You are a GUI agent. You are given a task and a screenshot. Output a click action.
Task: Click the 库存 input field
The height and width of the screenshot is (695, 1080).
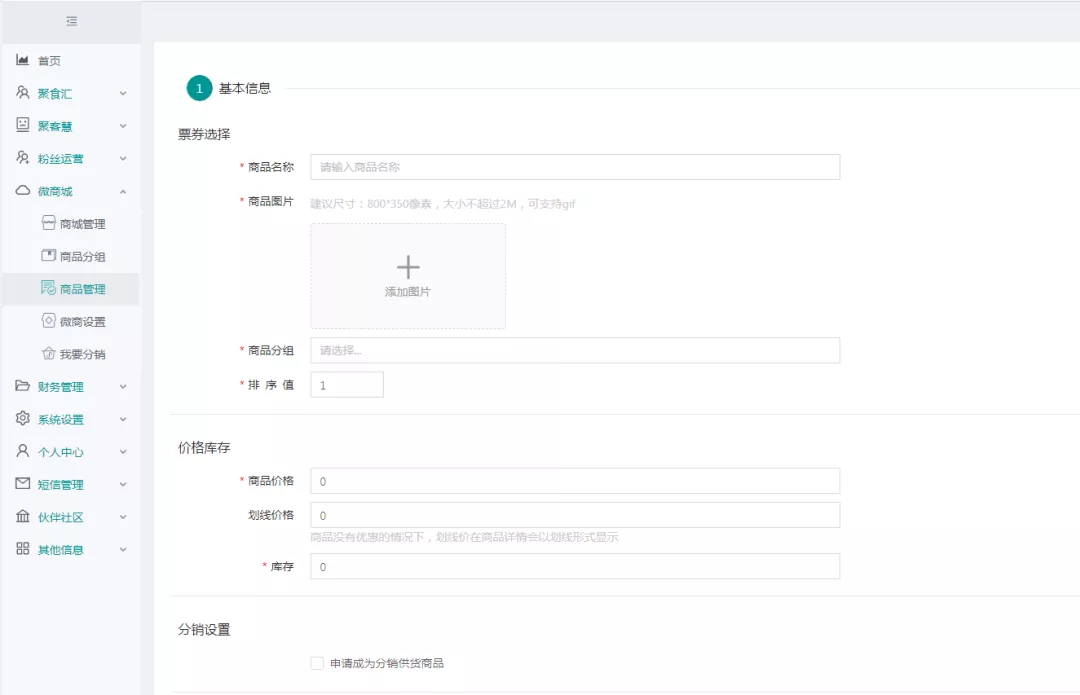[x=575, y=566]
